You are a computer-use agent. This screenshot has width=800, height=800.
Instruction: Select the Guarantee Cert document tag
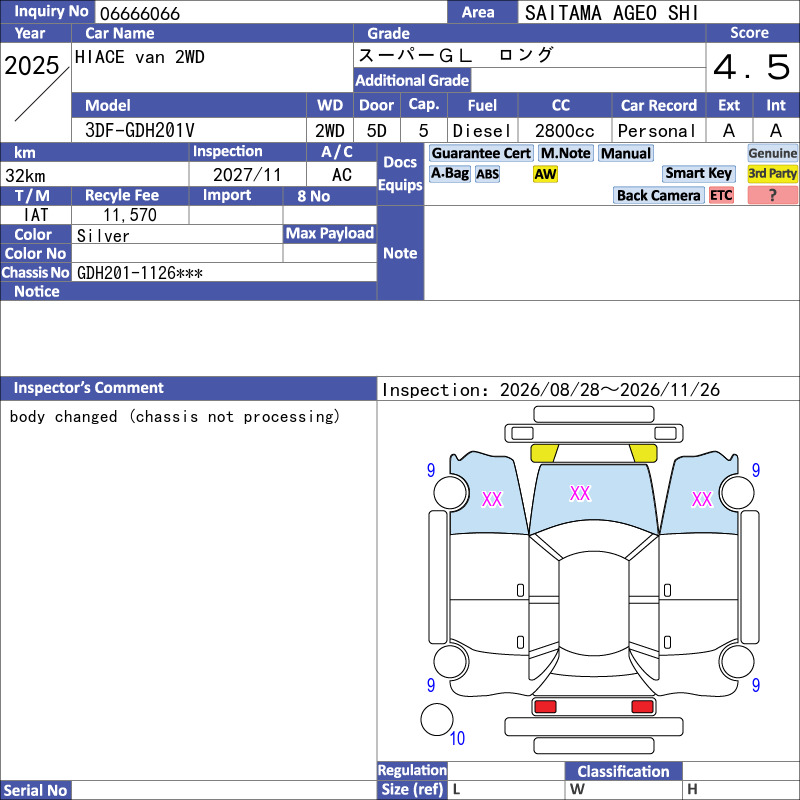coord(481,154)
